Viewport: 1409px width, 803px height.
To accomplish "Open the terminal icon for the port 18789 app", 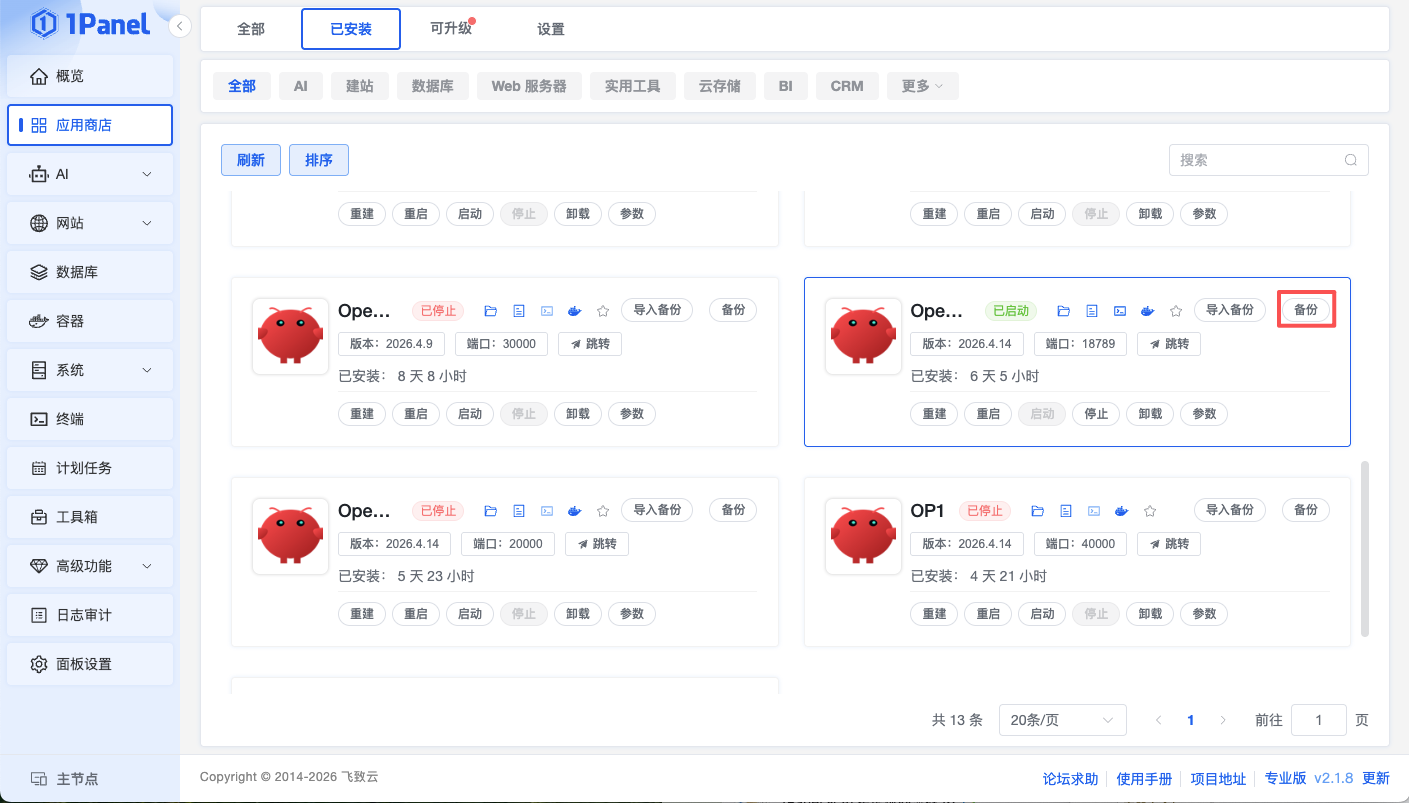I will point(1121,311).
